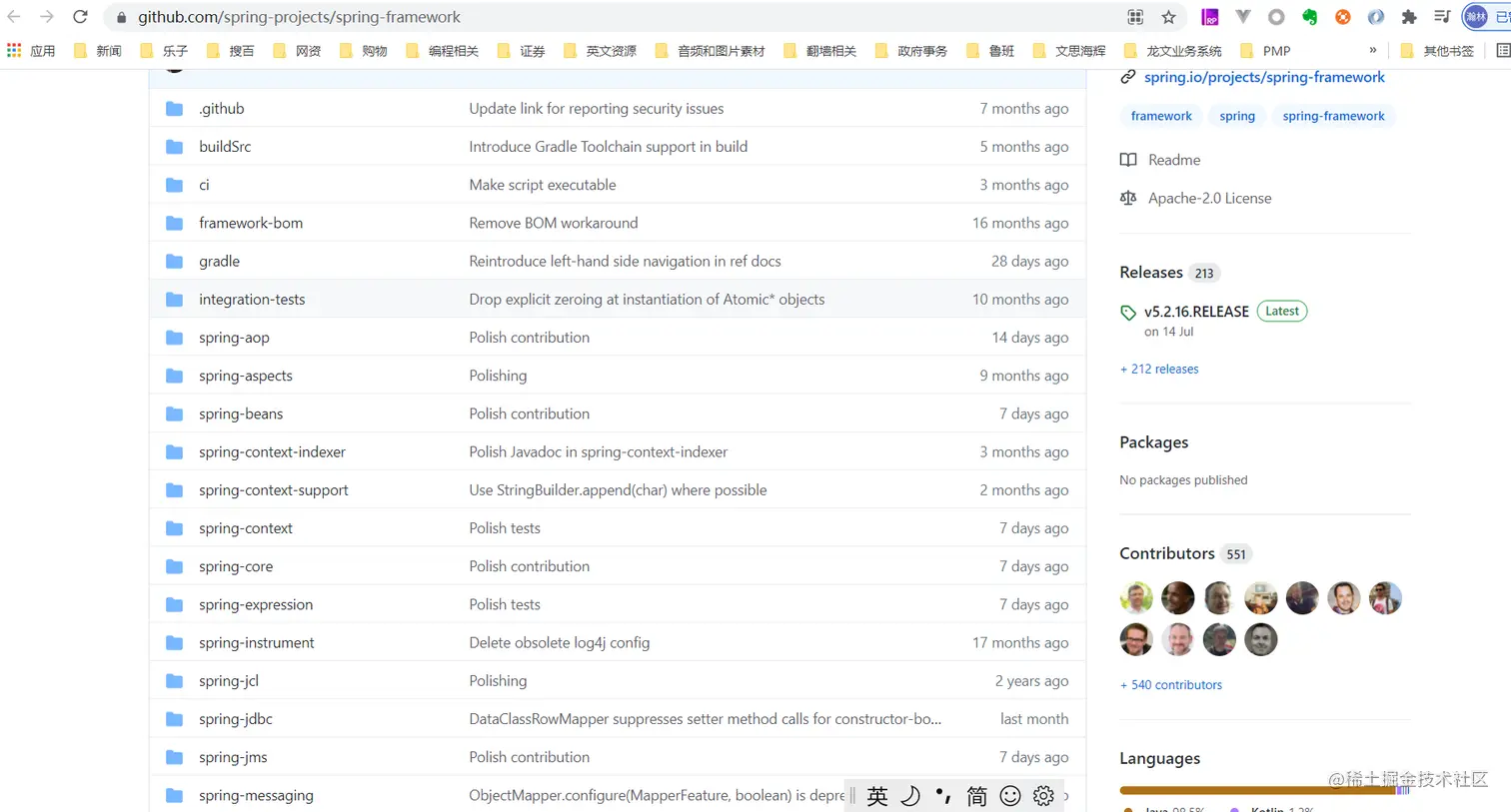Image resolution: width=1511 pixels, height=812 pixels.
Task: Click the browser forward arrow
Action: [47, 17]
